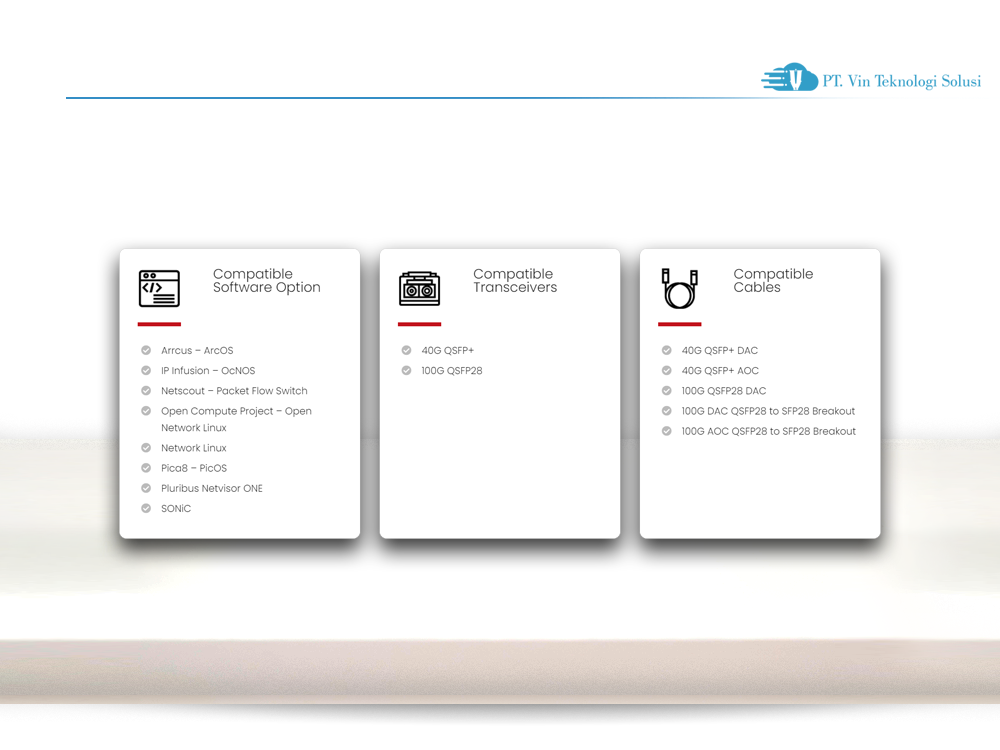
Task: Toggle the check next to 40G QSFP+ AOC
Action: click(666, 370)
